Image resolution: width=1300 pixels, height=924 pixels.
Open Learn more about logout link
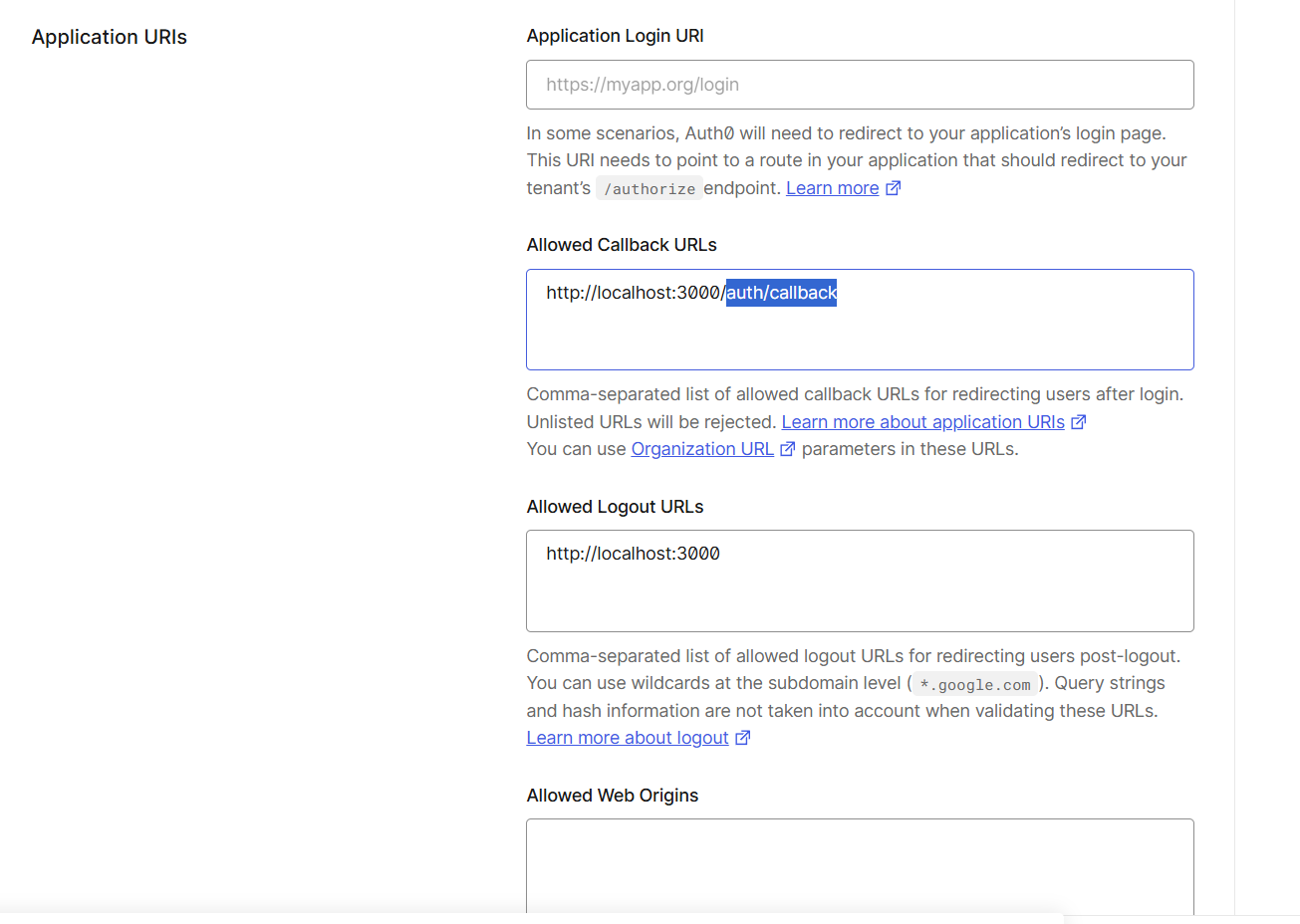[x=628, y=738]
